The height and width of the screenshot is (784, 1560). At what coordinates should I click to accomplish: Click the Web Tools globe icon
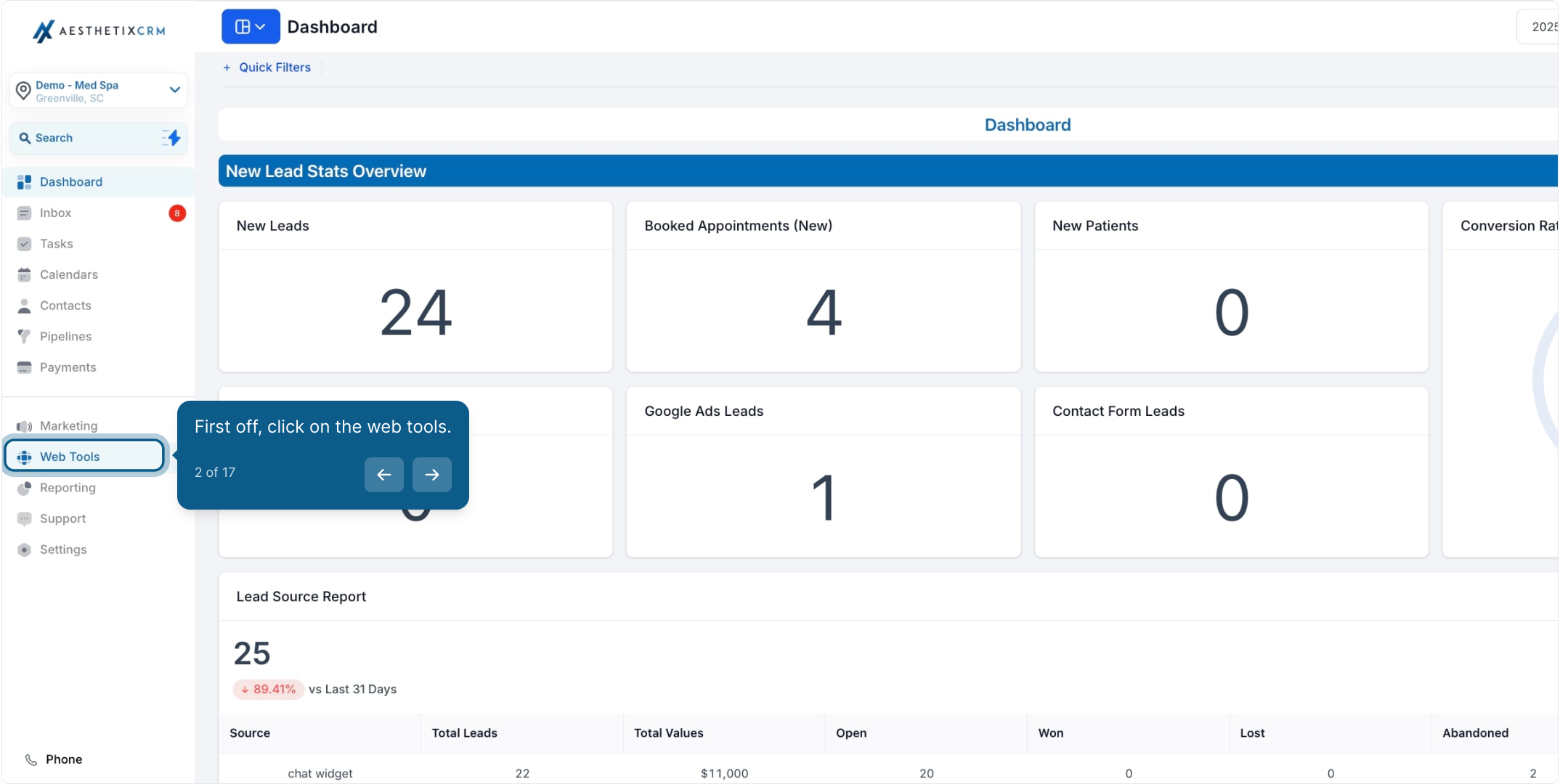pyautogui.click(x=24, y=457)
